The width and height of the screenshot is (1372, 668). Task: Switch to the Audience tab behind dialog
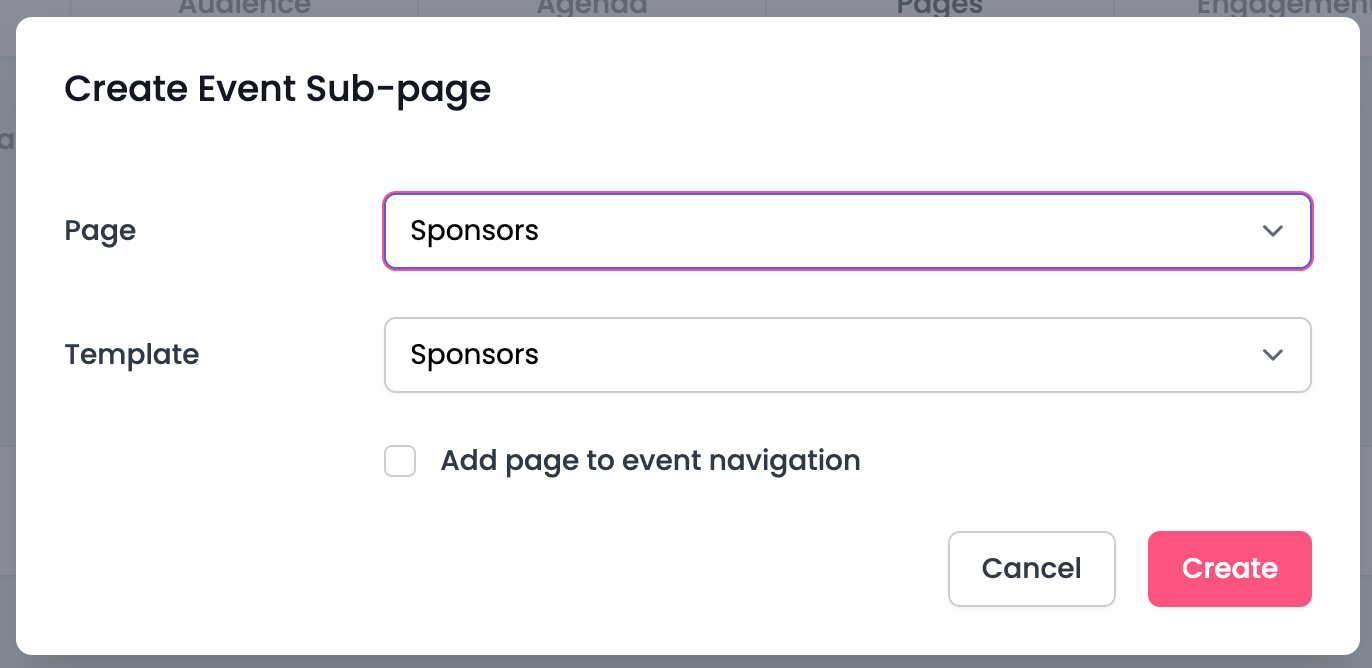click(244, 8)
